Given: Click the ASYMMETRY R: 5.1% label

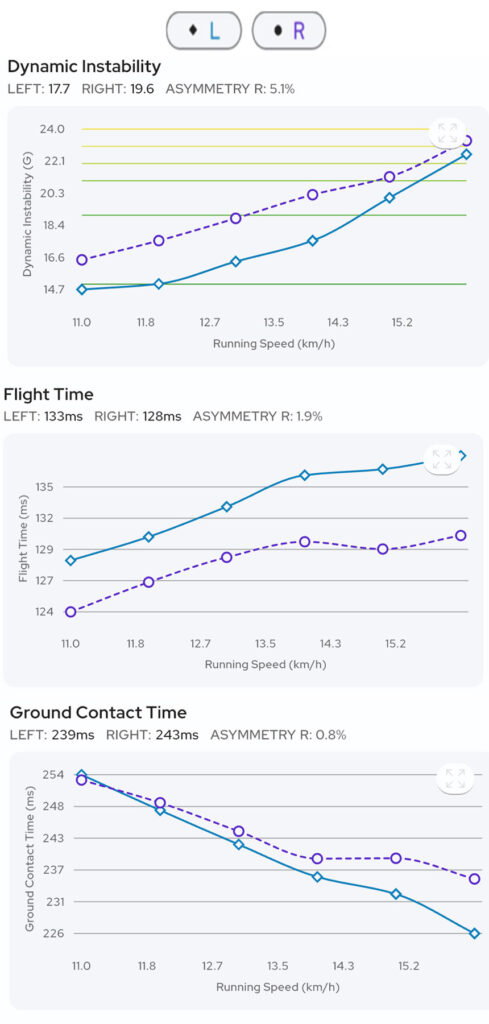Looking at the screenshot, I should (230, 89).
